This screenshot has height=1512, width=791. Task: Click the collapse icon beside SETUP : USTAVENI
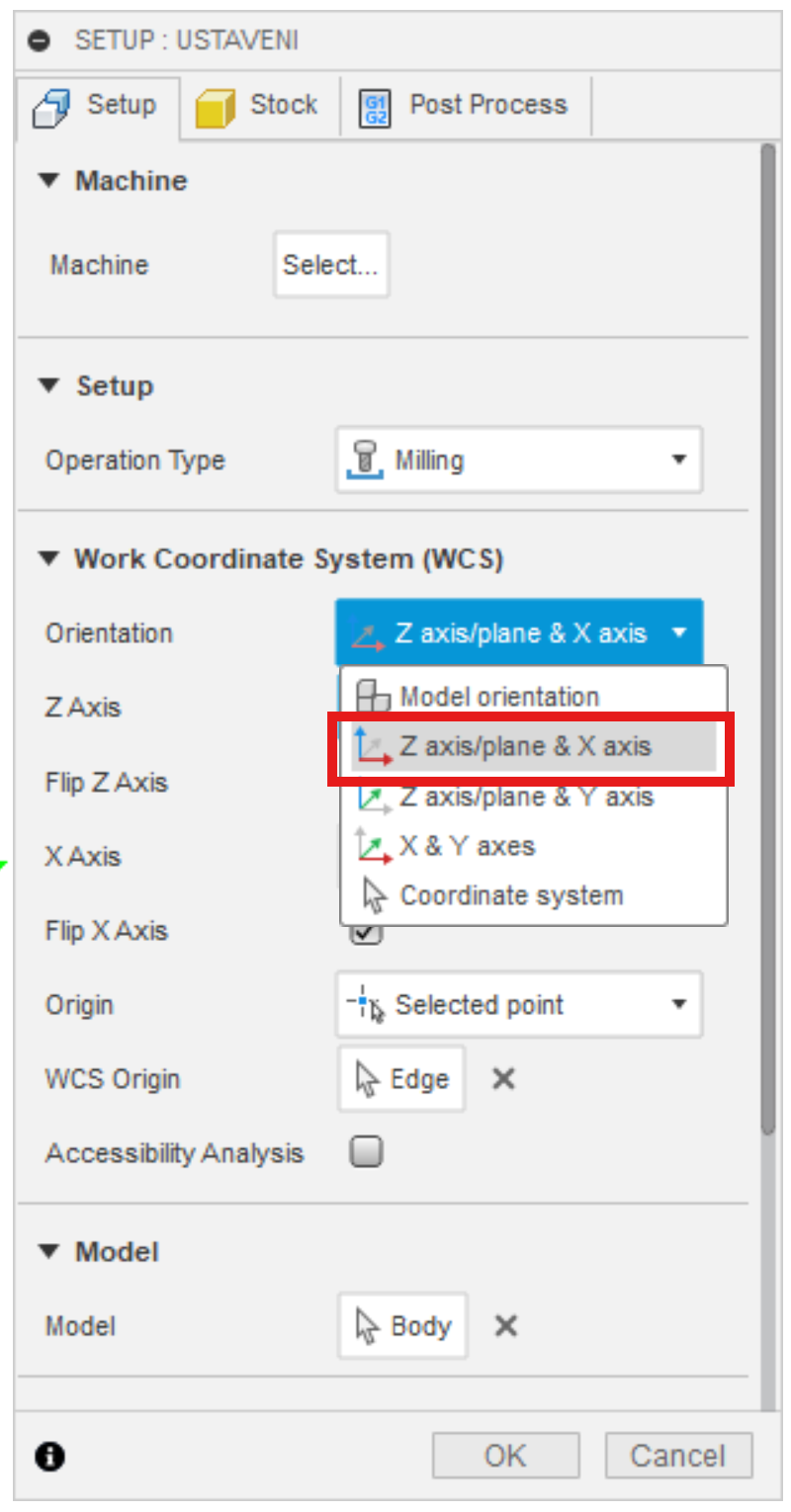tap(40, 41)
